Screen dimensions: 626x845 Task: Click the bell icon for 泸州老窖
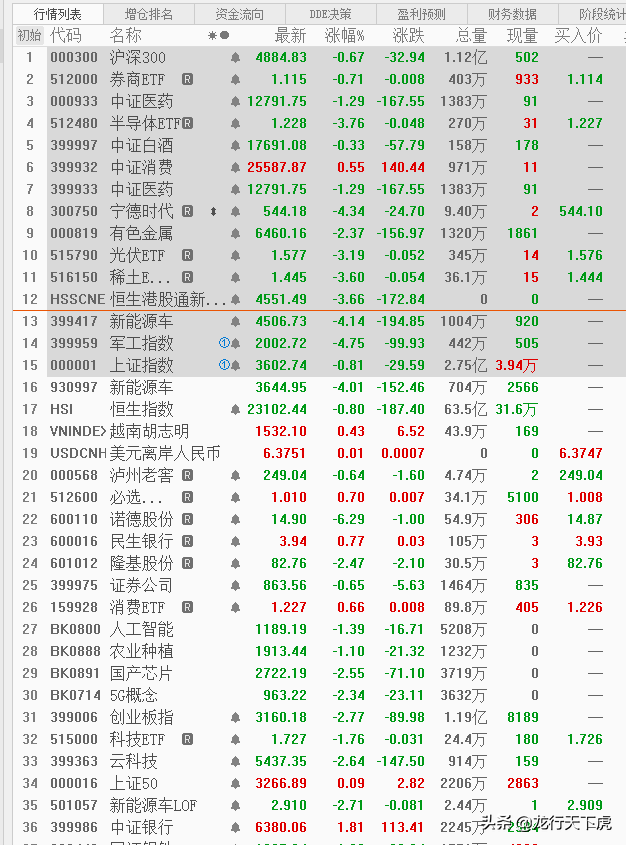click(x=235, y=475)
